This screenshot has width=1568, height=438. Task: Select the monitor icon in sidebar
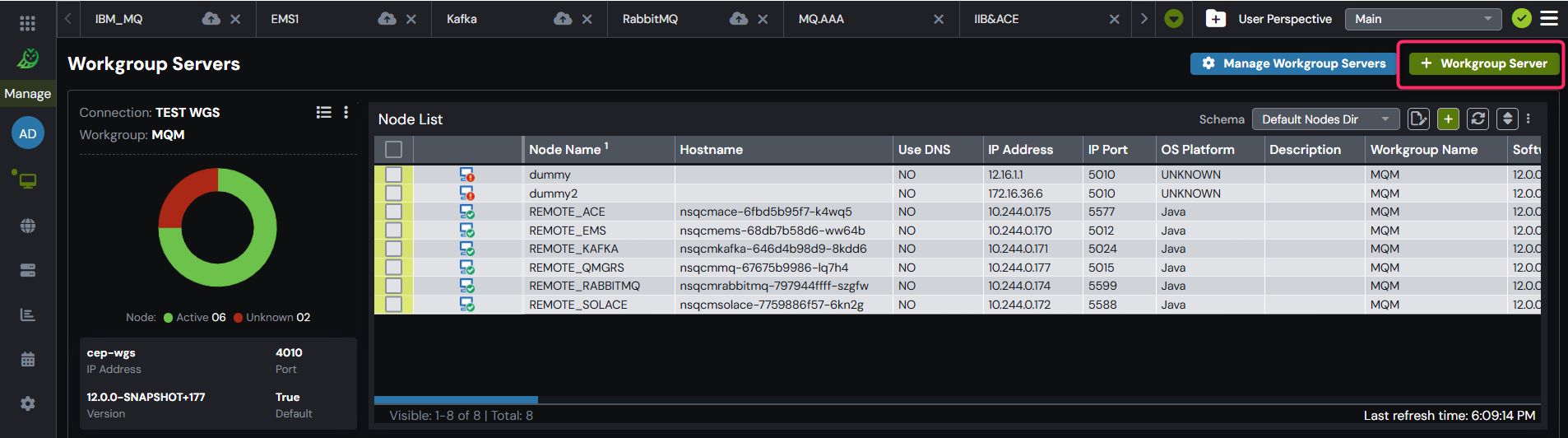[27, 179]
